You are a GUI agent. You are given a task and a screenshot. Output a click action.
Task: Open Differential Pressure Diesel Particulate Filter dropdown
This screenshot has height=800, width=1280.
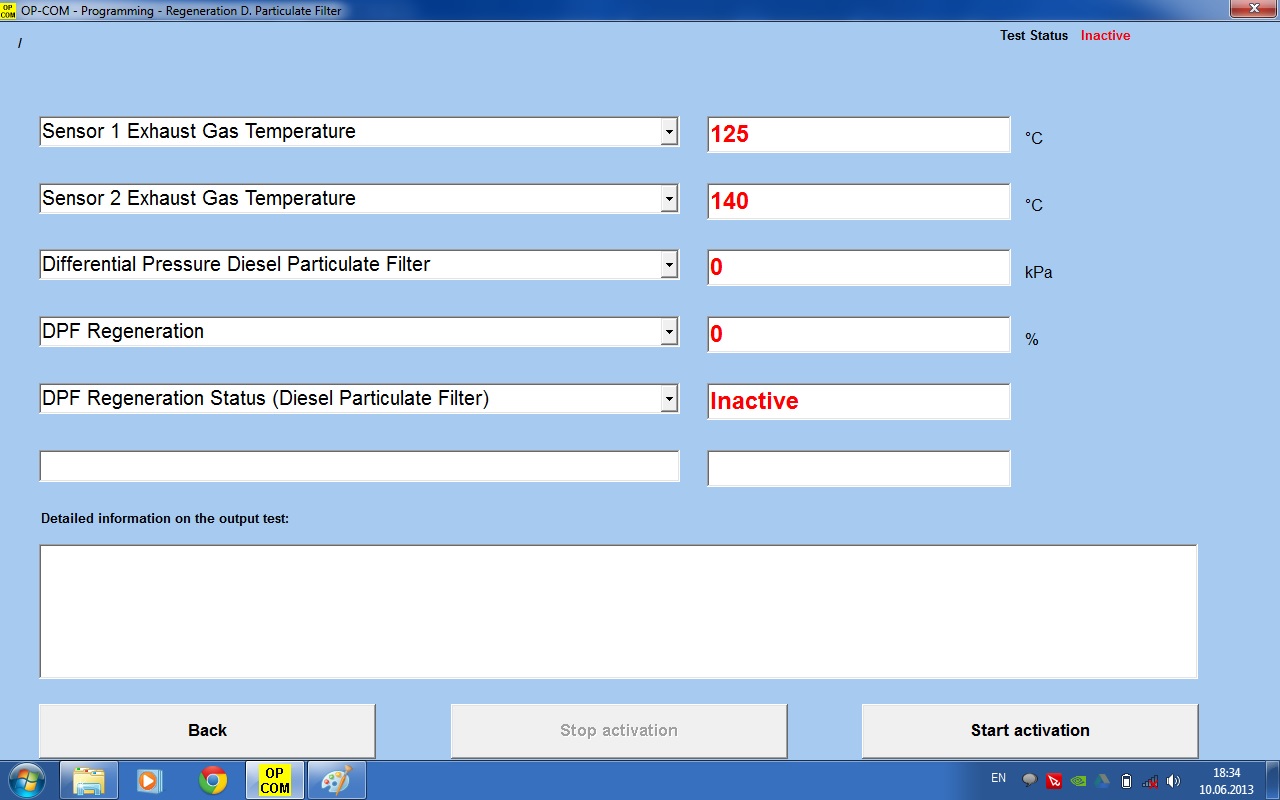pyautogui.click(x=669, y=265)
